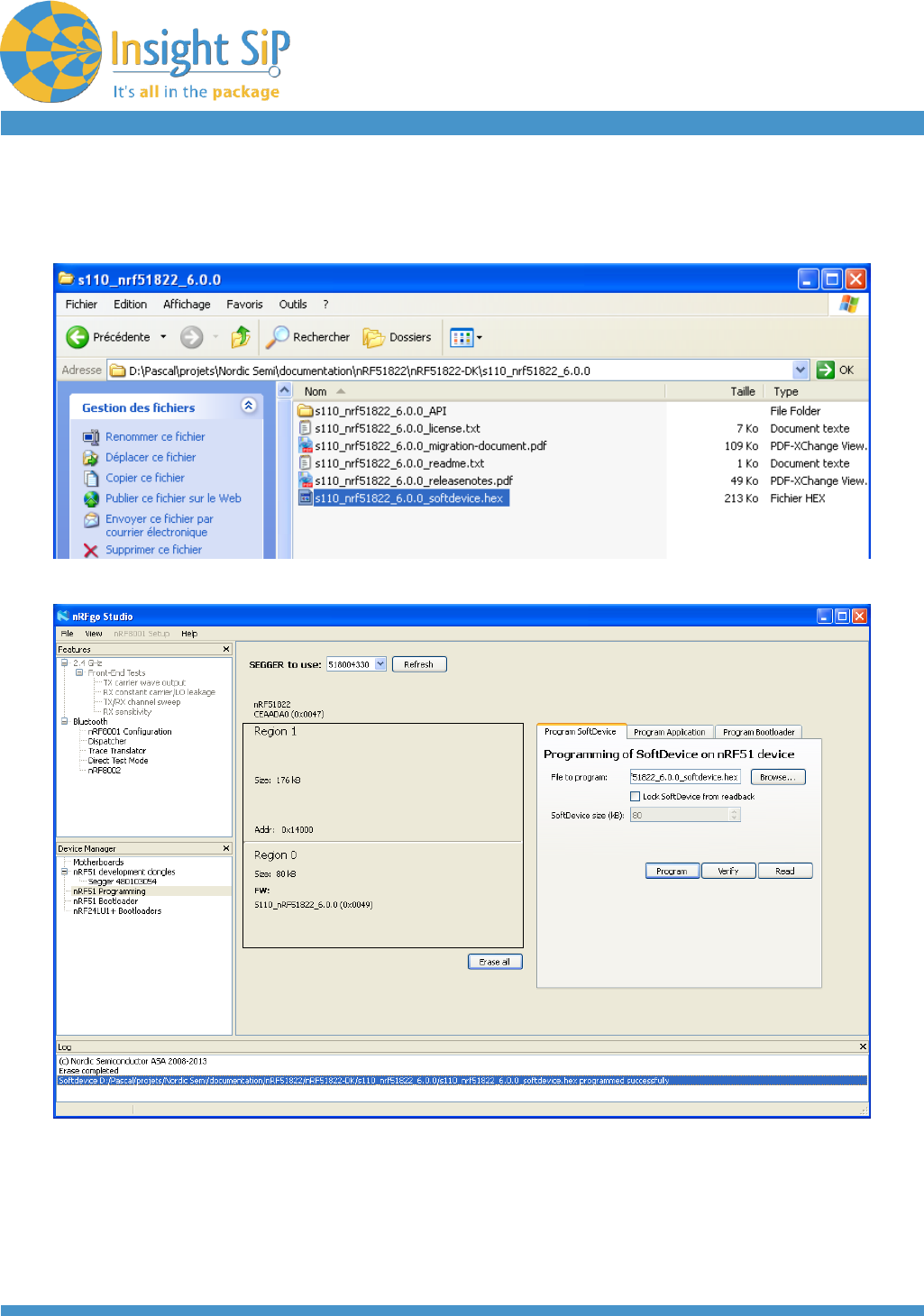Open the Favoris menu
Viewport: 924px width, 1316px height.
[244, 305]
